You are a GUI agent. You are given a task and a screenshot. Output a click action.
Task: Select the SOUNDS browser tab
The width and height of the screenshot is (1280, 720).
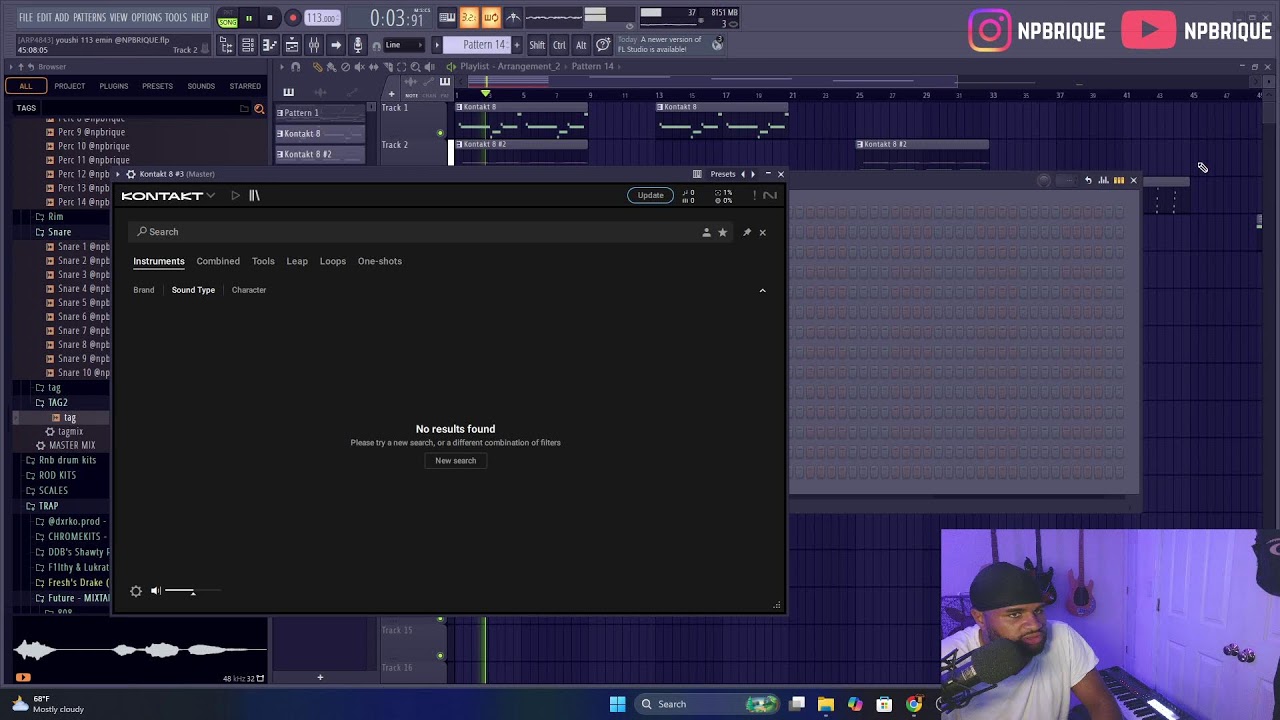[201, 86]
